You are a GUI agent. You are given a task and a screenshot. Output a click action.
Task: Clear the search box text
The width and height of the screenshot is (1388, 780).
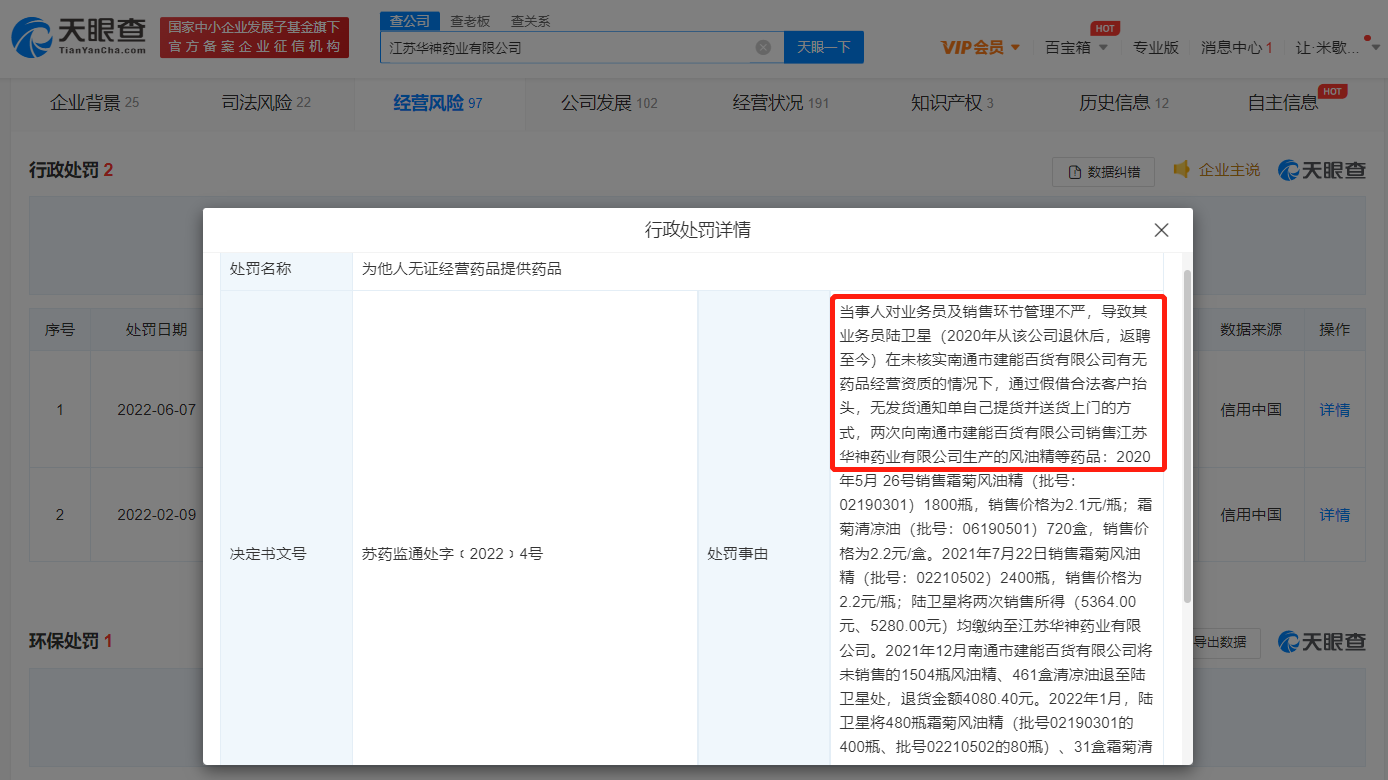[x=763, y=47]
